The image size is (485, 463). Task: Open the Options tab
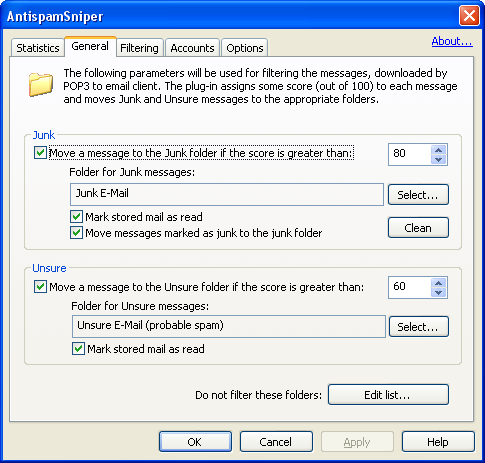245,48
